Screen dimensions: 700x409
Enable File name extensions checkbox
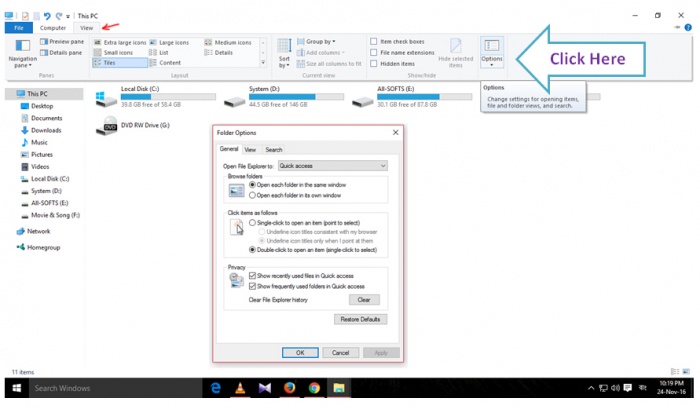[374, 53]
